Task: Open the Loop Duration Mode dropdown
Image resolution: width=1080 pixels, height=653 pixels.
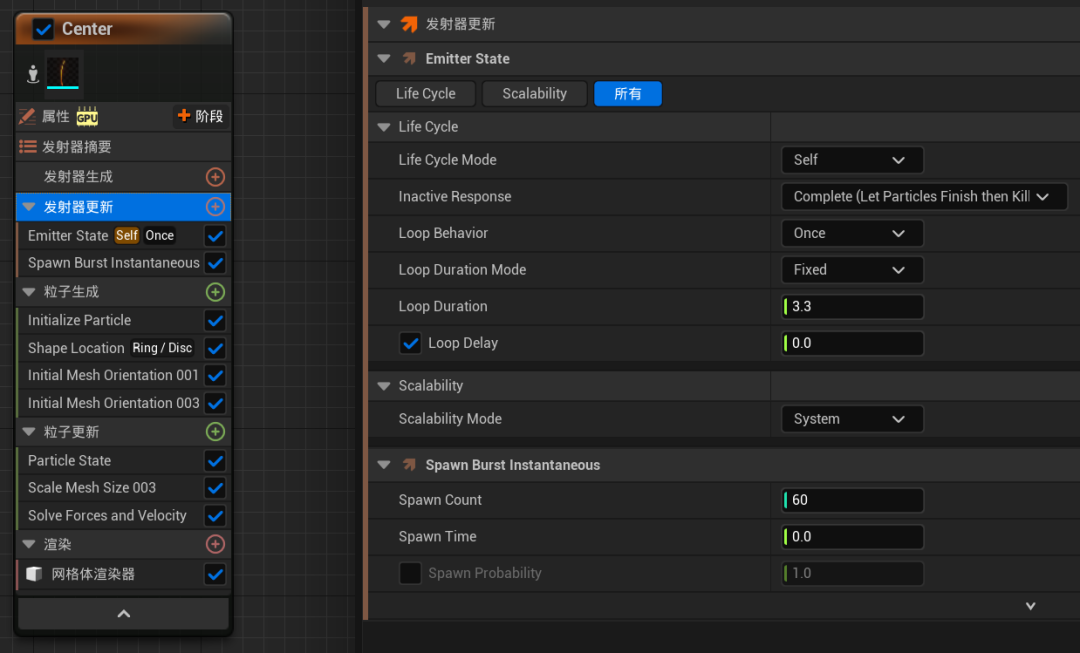Action: tap(852, 270)
